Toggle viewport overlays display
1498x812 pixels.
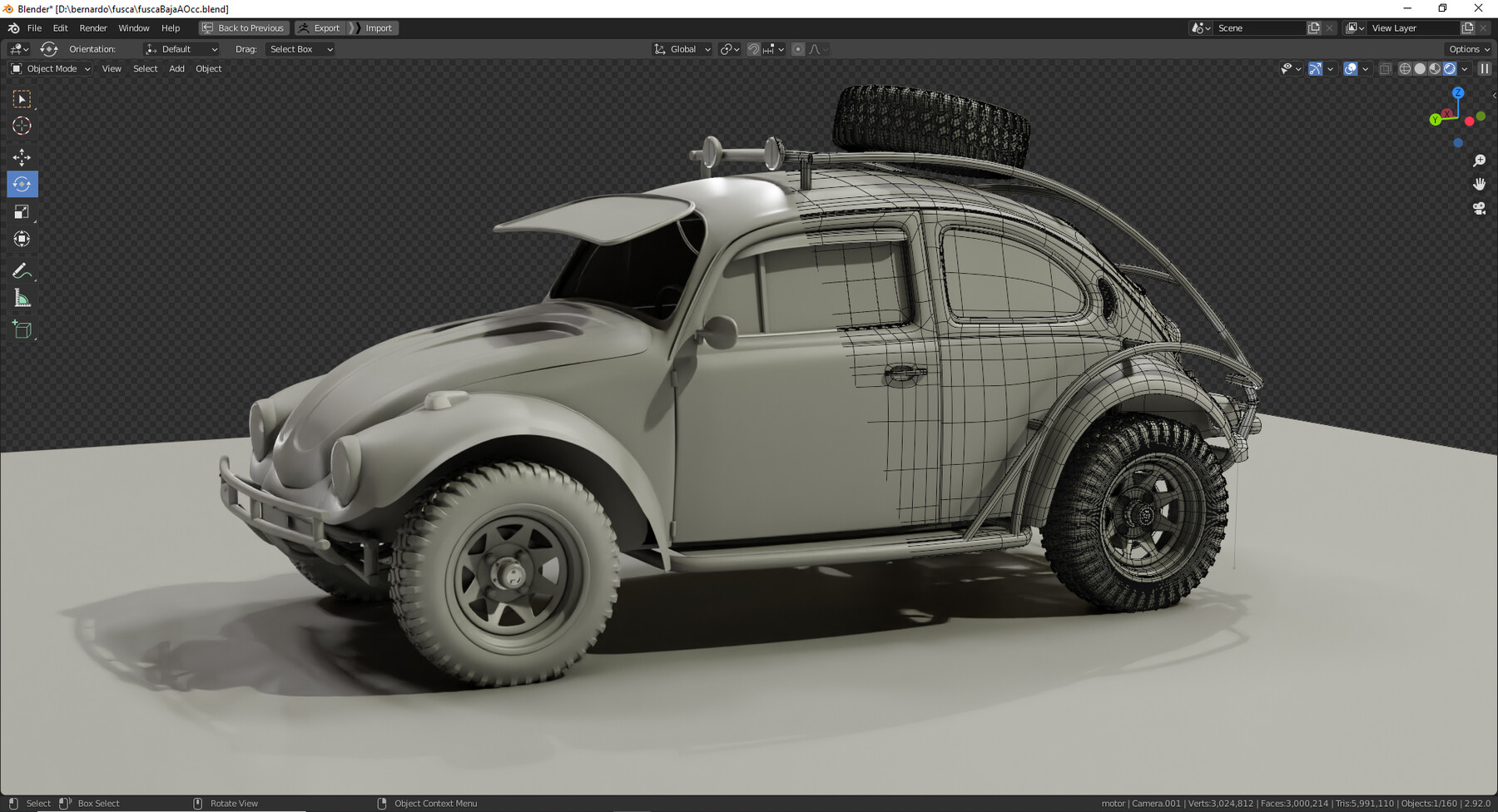pos(1350,69)
